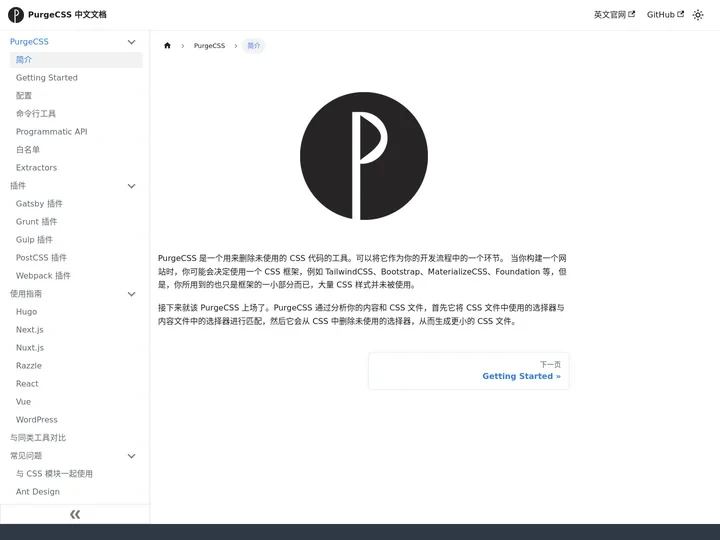Collapse the 插件 sidebar category chevron
The image size is (720, 540).
point(131,186)
